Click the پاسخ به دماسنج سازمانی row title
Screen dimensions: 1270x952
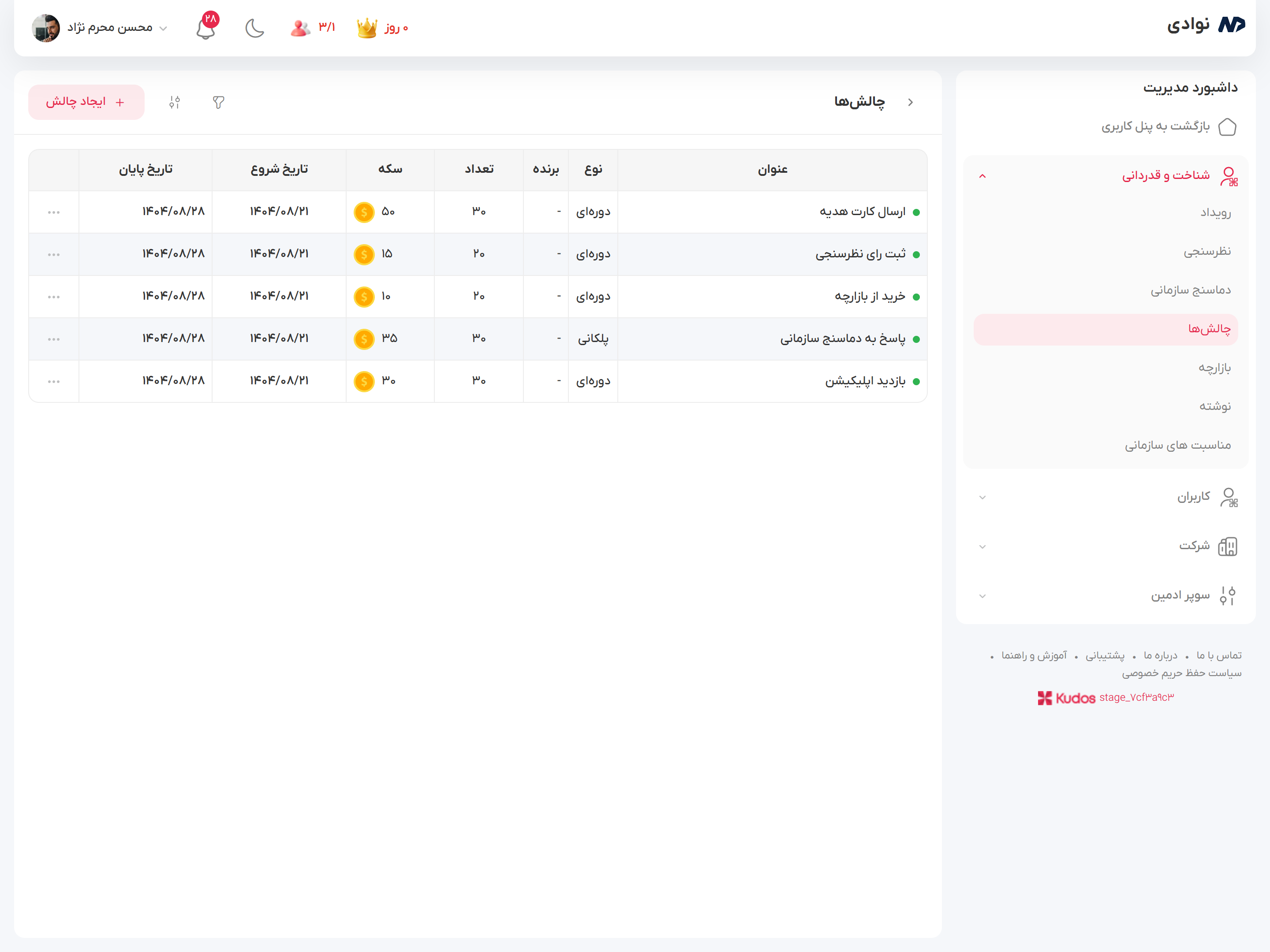[x=842, y=339]
